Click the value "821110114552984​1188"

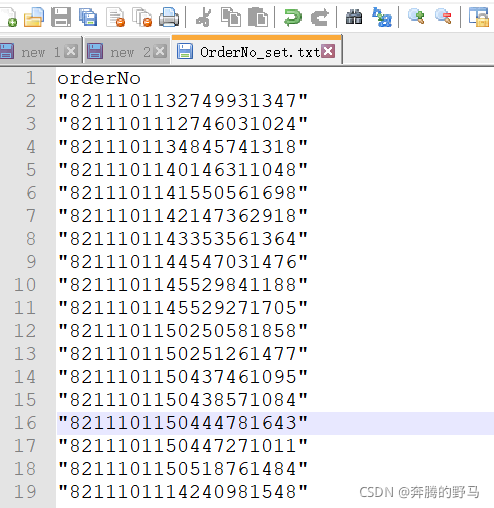point(183,285)
